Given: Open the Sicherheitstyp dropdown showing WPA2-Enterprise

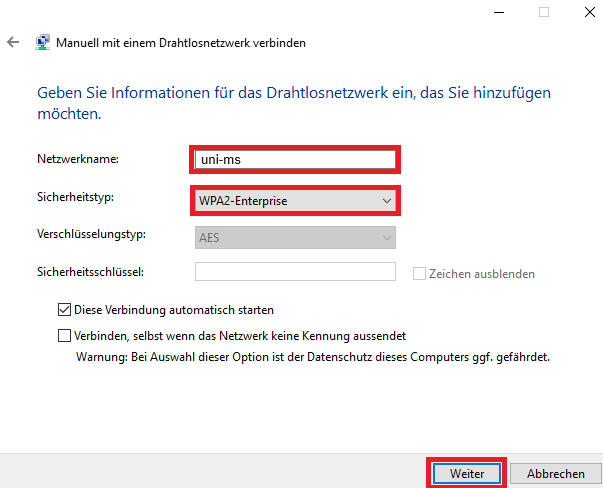Looking at the screenshot, I should click(295, 201).
